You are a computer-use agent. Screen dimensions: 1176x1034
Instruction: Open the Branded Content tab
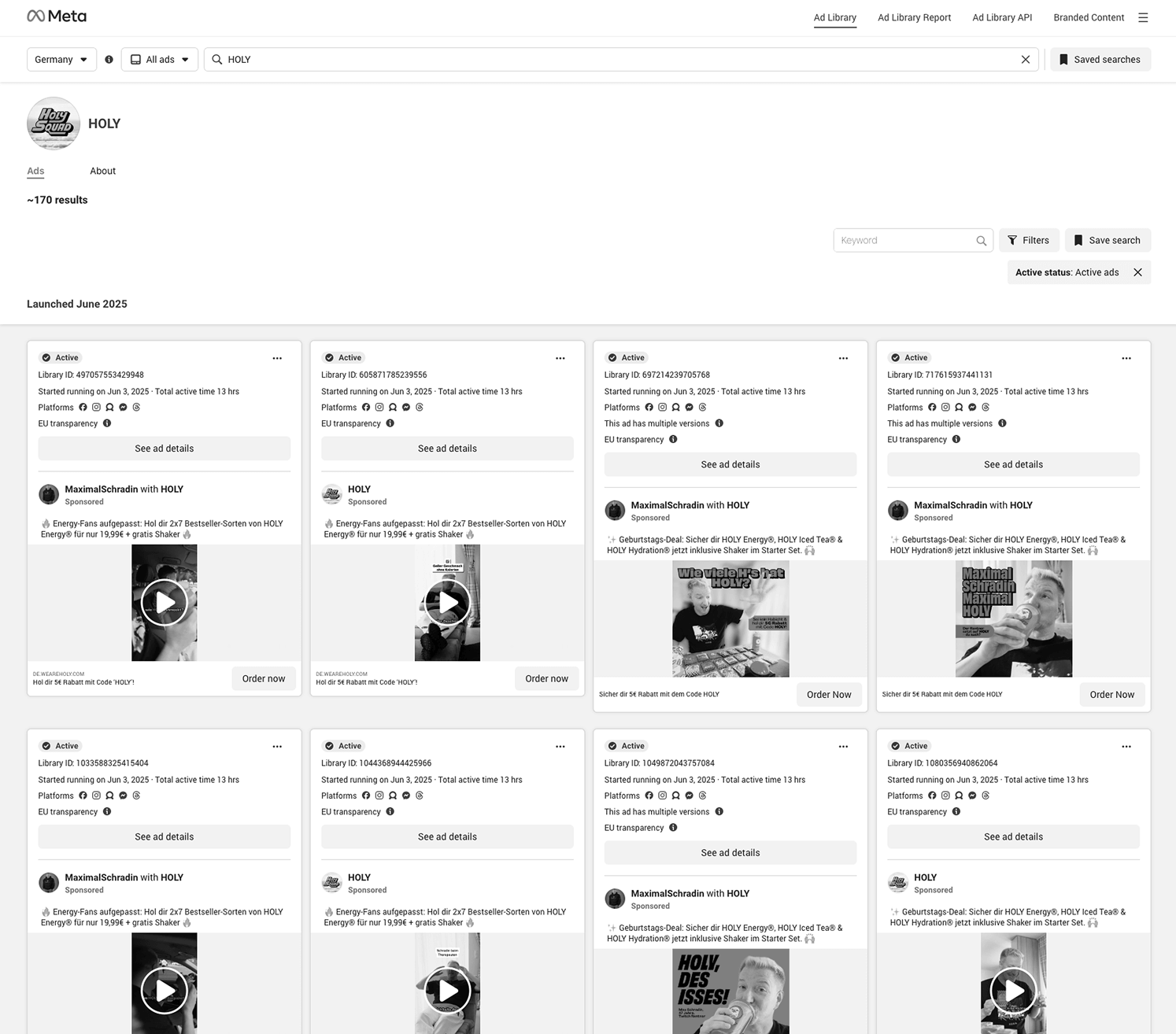tap(1089, 17)
